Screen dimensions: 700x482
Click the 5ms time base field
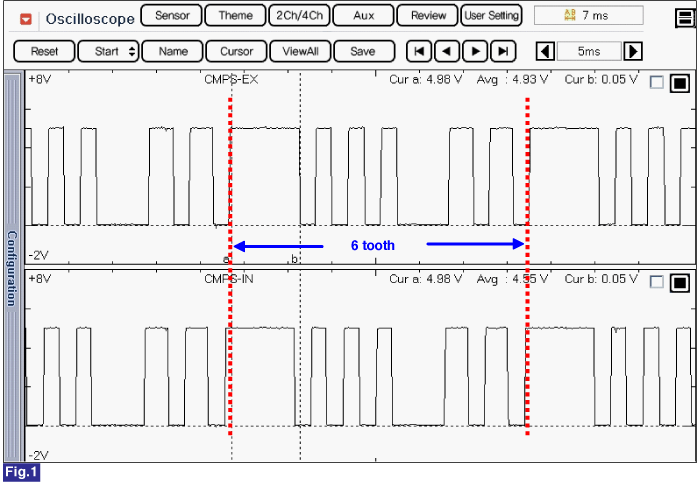(589, 51)
